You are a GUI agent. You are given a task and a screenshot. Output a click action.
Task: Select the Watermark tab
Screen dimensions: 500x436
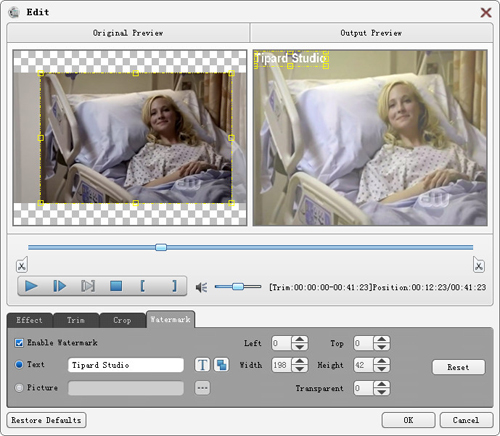point(170,319)
